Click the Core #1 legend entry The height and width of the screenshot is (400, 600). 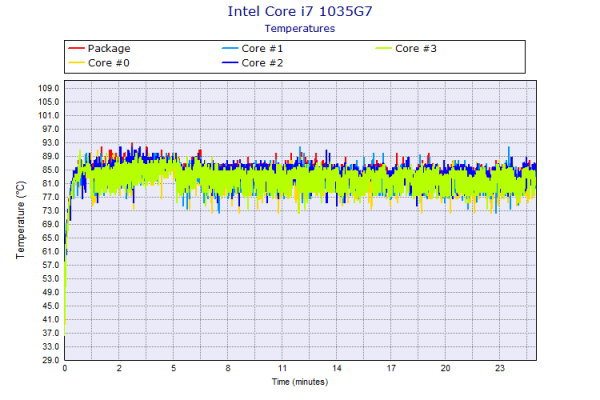point(253,49)
